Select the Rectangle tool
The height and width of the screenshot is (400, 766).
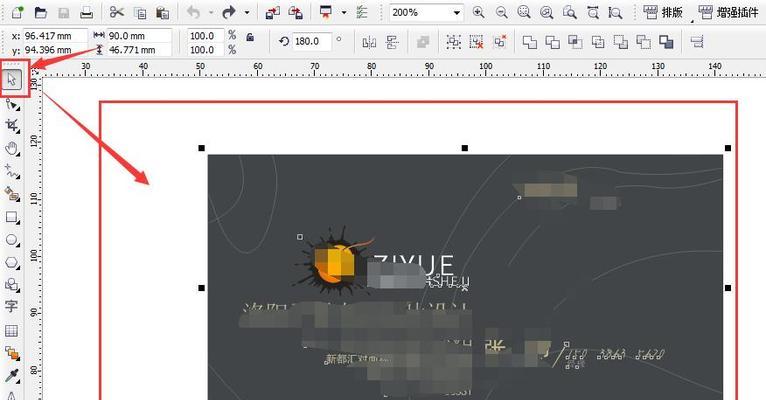(12, 217)
